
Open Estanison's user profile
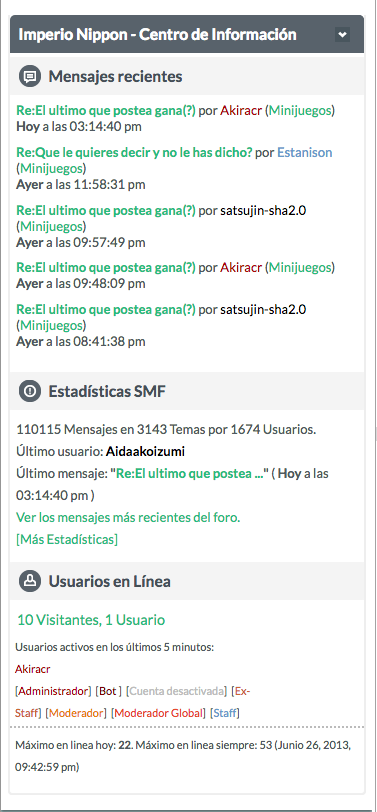[x=304, y=152]
